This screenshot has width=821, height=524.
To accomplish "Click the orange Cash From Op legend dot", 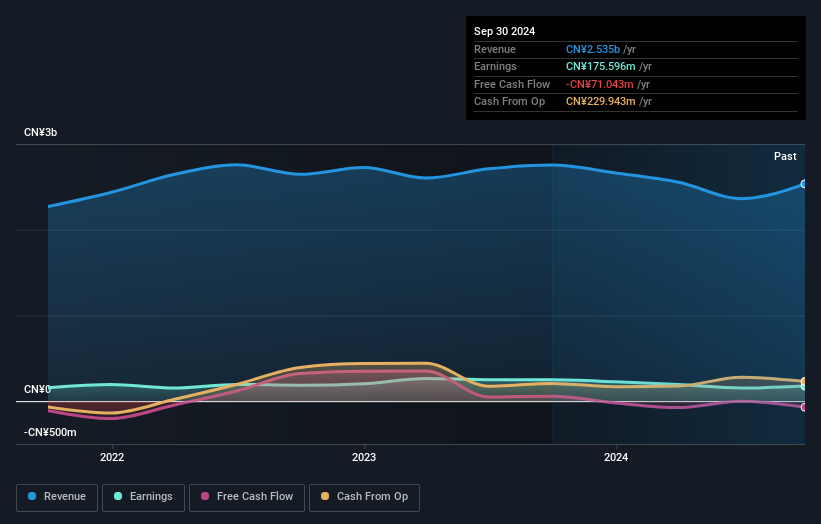I will 325,496.
